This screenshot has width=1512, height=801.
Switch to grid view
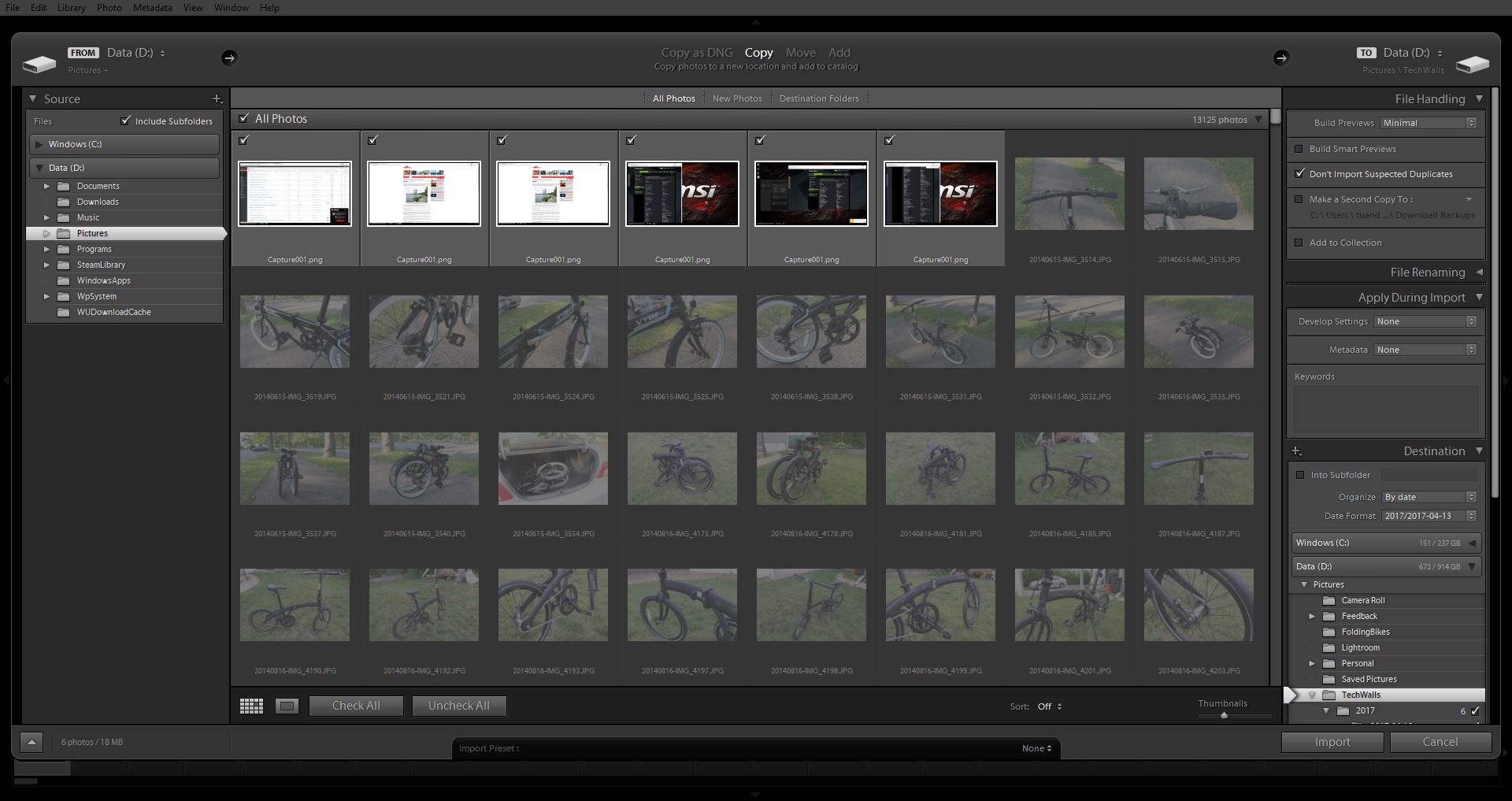[x=251, y=706]
